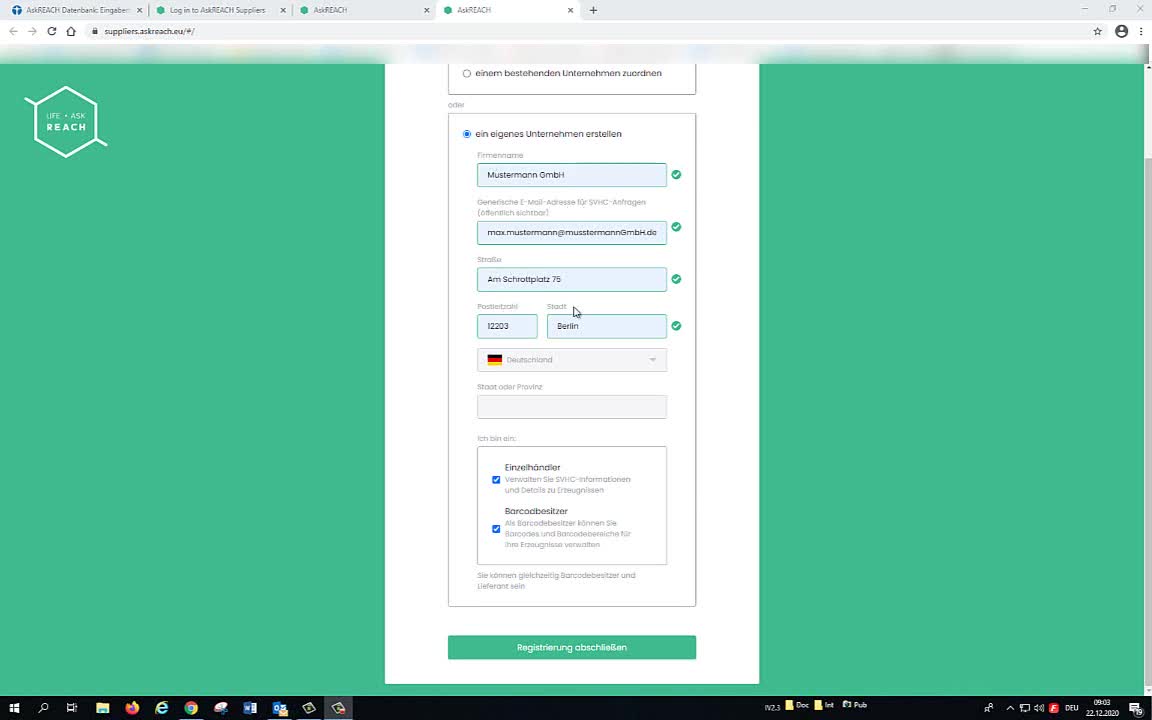Image resolution: width=1152 pixels, height=720 pixels.
Task: Select 'einem bestehenden Unternehmen zuordnen' radio option
Action: click(x=467, y=73)
